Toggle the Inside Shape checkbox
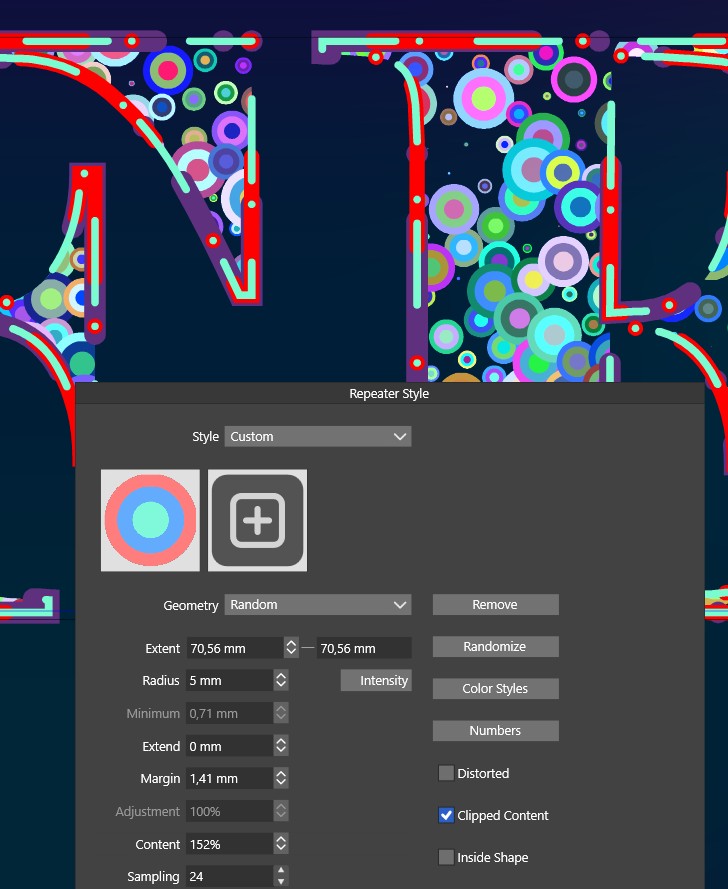This screenshot has width=728, height=889. tap(447, 858)
